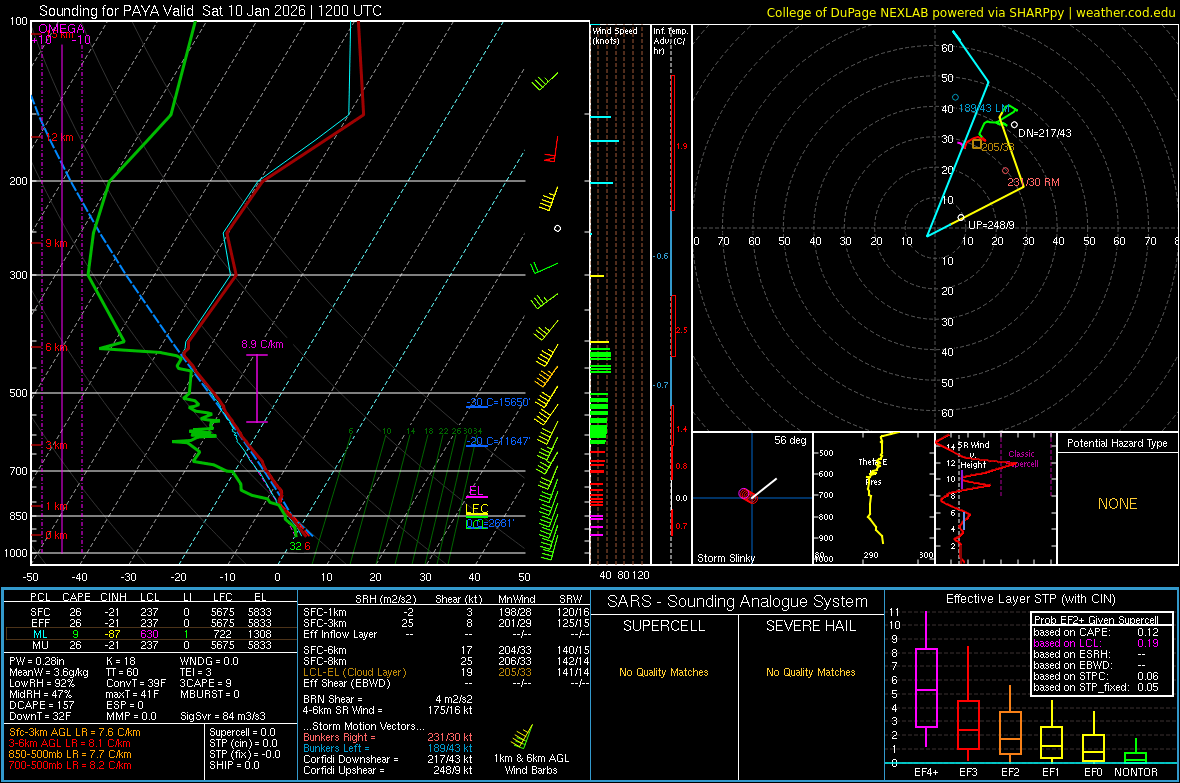The width and height of the screenshot is (1180, 783).
Task: Click the 'MeanW = 3.6g/kg' value
Action: [49, 672]
